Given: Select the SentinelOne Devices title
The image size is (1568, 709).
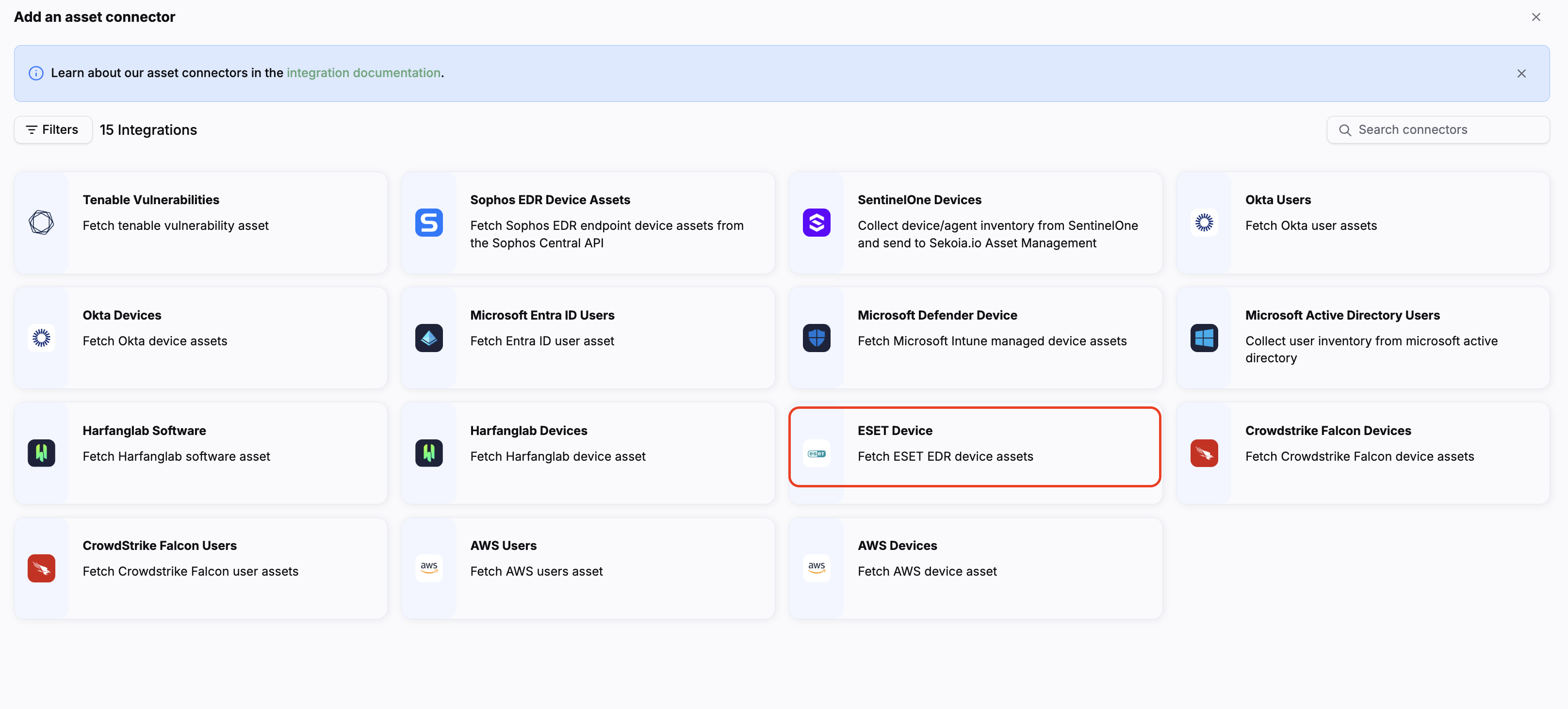Looking at the screenshot, I should pos(919,200).
